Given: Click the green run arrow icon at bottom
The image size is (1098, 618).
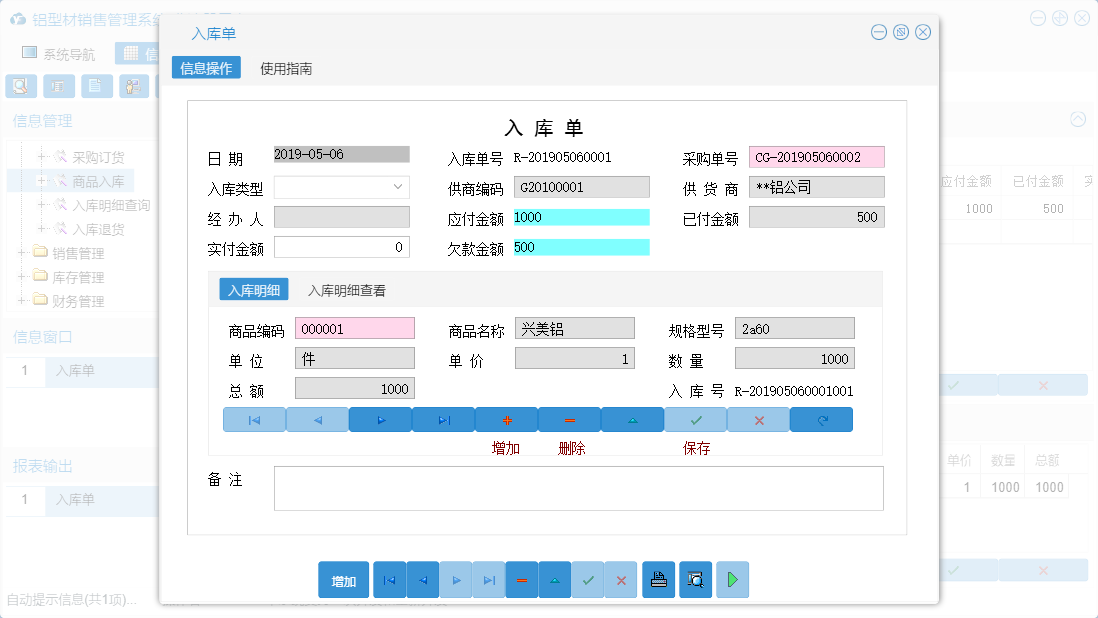Looking at the screenshot, I should pyautogui.click(x=732, y=580).
